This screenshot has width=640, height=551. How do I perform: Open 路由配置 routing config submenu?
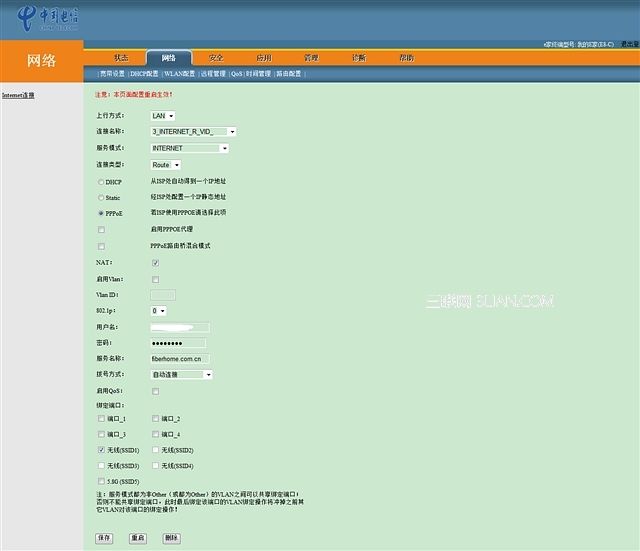tap(289, 74)
